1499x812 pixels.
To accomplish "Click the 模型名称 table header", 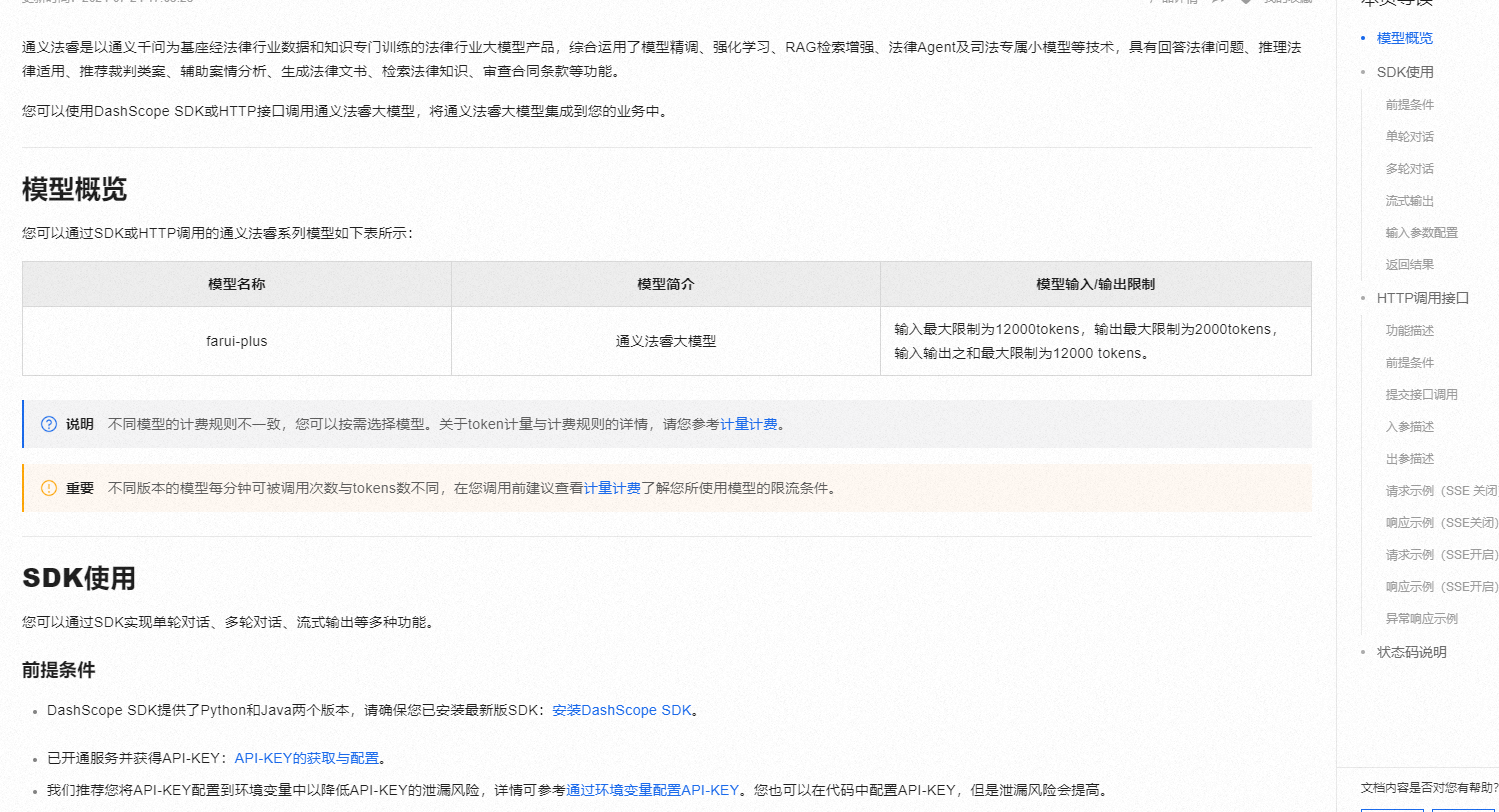I will tap(237, 284).
